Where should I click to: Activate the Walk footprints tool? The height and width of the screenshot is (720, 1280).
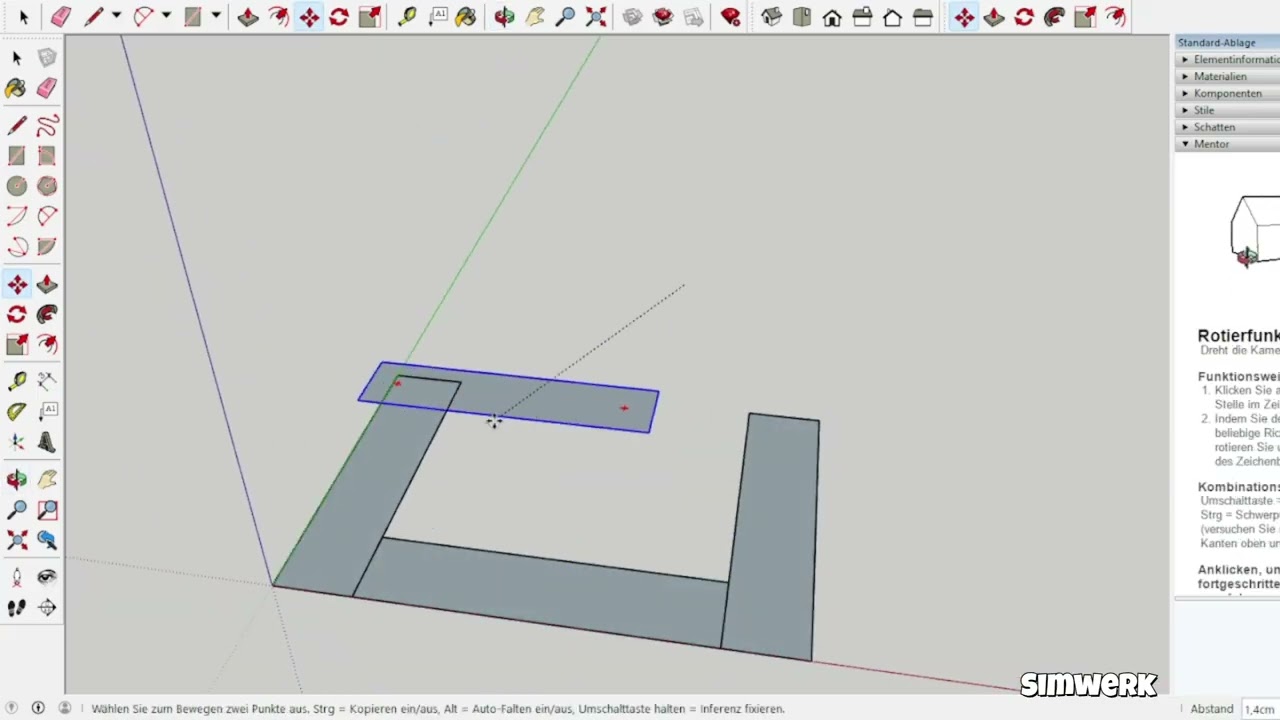(x=17, y=607)
